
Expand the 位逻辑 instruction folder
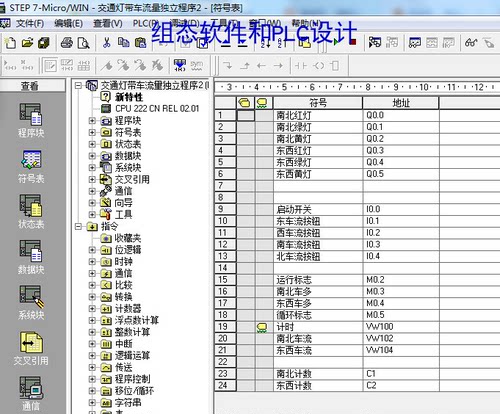(x=92, y=250)
